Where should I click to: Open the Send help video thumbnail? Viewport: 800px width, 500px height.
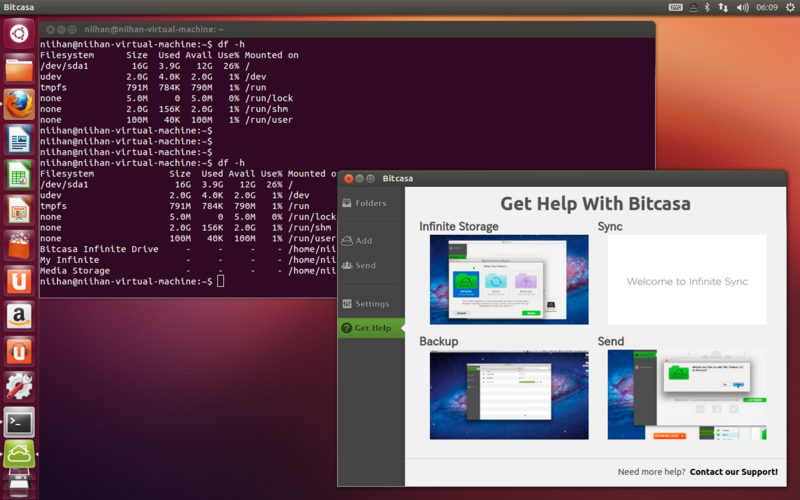coord(687,394)
